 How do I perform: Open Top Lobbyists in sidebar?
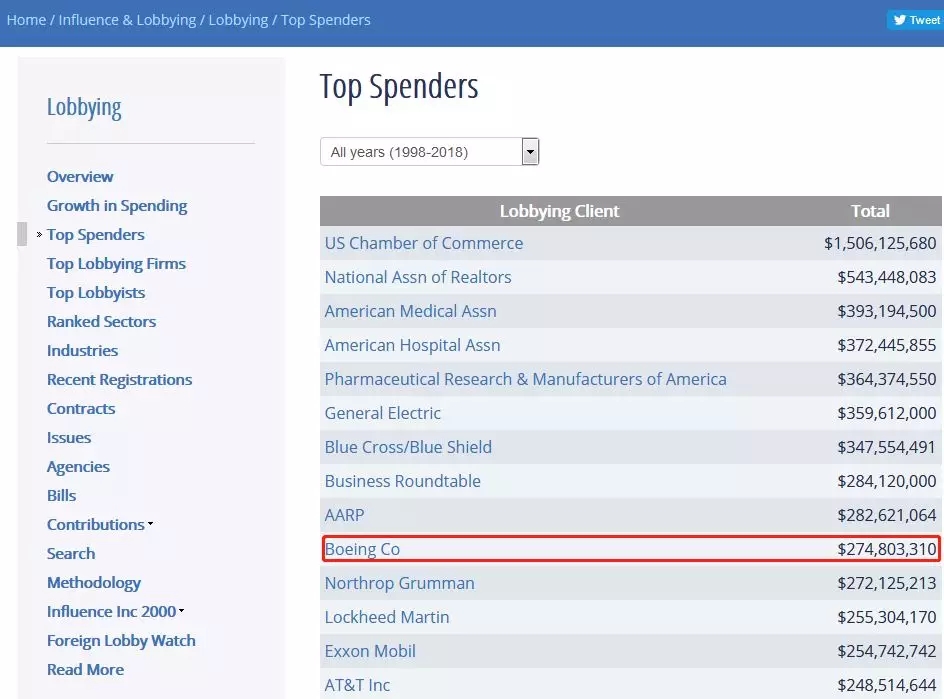96,293
